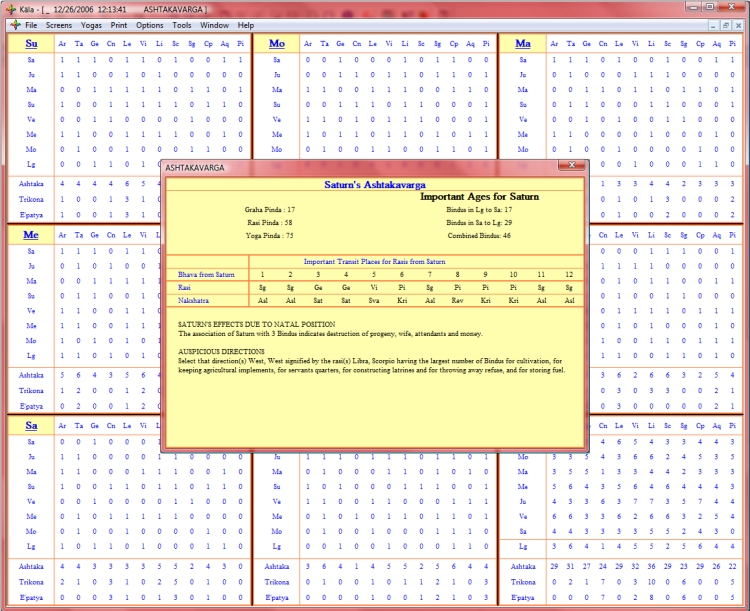The width and height of the screenshot is (750, 611).
Task: Open the Window menu
Action: [x=214, y=25]
